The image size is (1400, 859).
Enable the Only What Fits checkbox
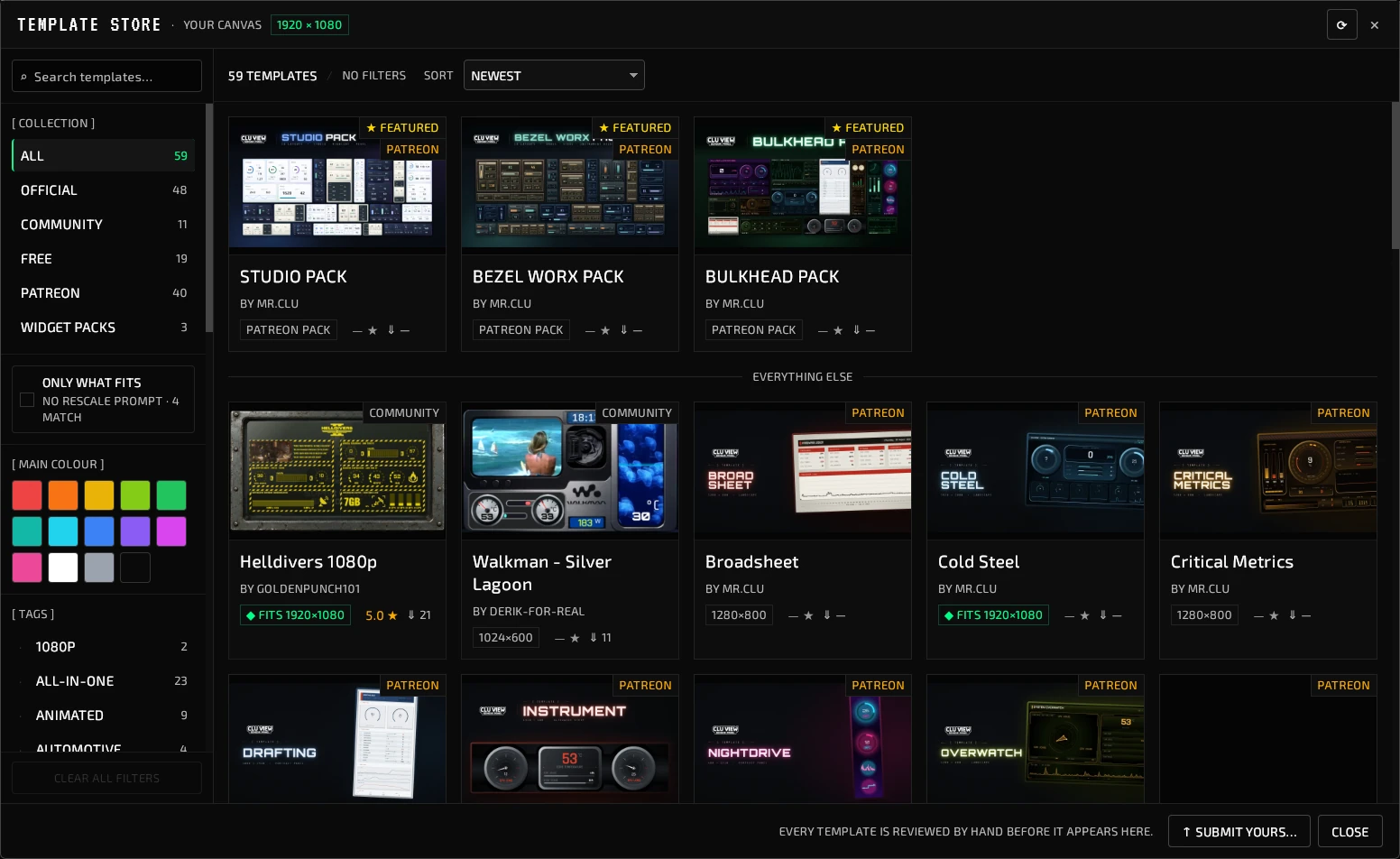(27, 400)
